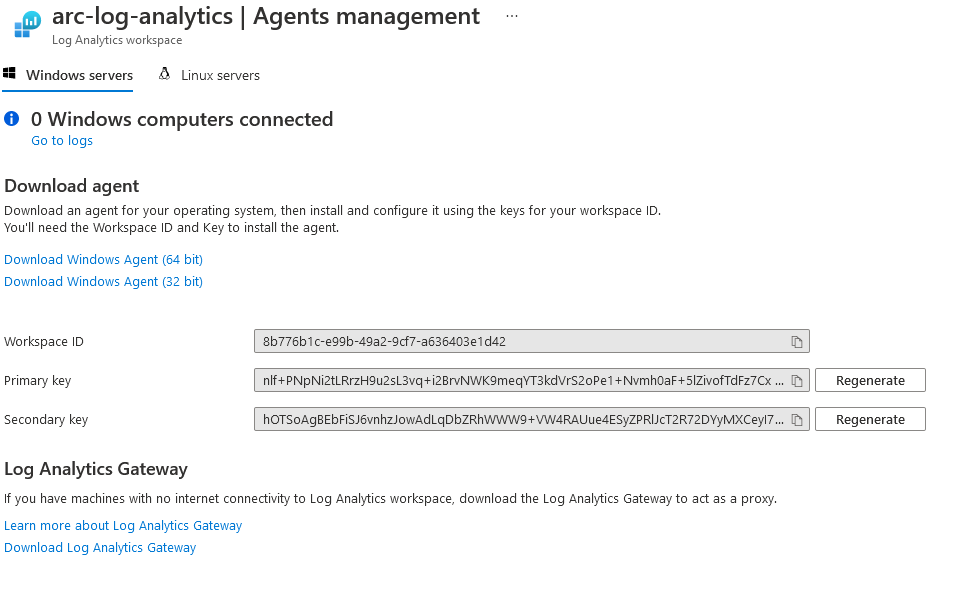Image resolution: width=954 pixels, height=599 pixels.
Task: Regenerate the Secondary key
Action: click(870, 420)
